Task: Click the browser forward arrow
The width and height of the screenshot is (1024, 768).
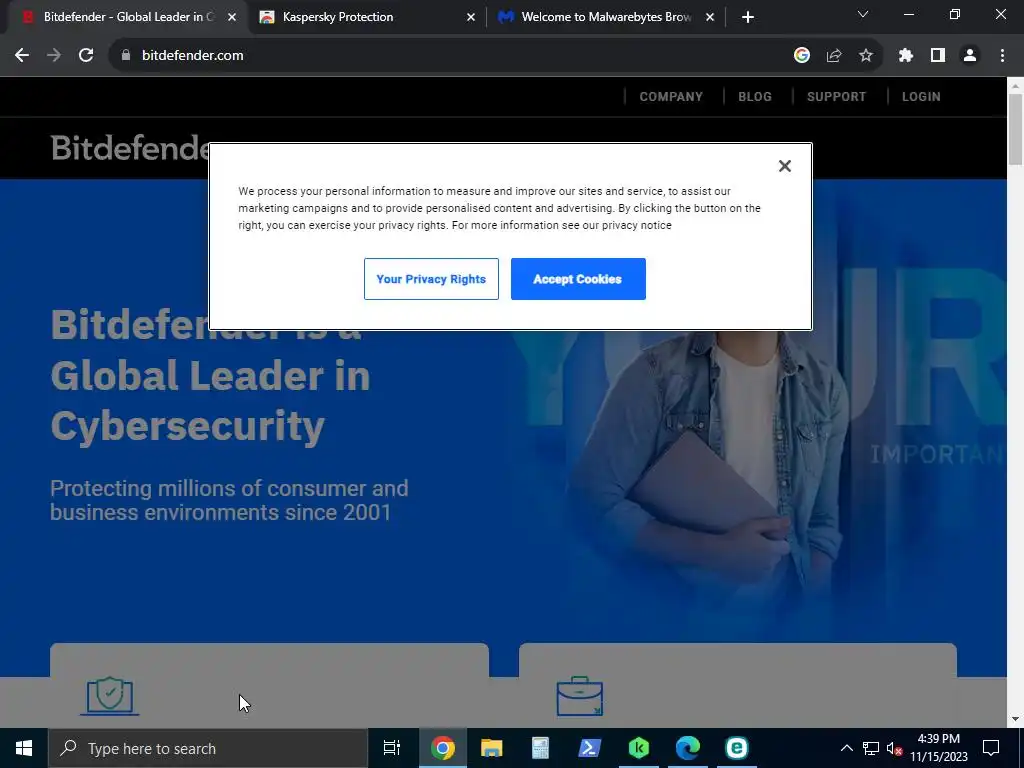Action: point(54,56)
